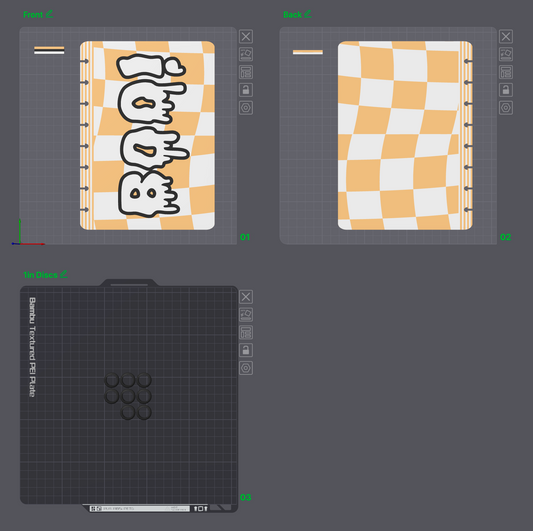The image size is (533, 531).
Task: Toggle the lock on the Back plate
Action: pyautogui.click(x=506, y=90)
